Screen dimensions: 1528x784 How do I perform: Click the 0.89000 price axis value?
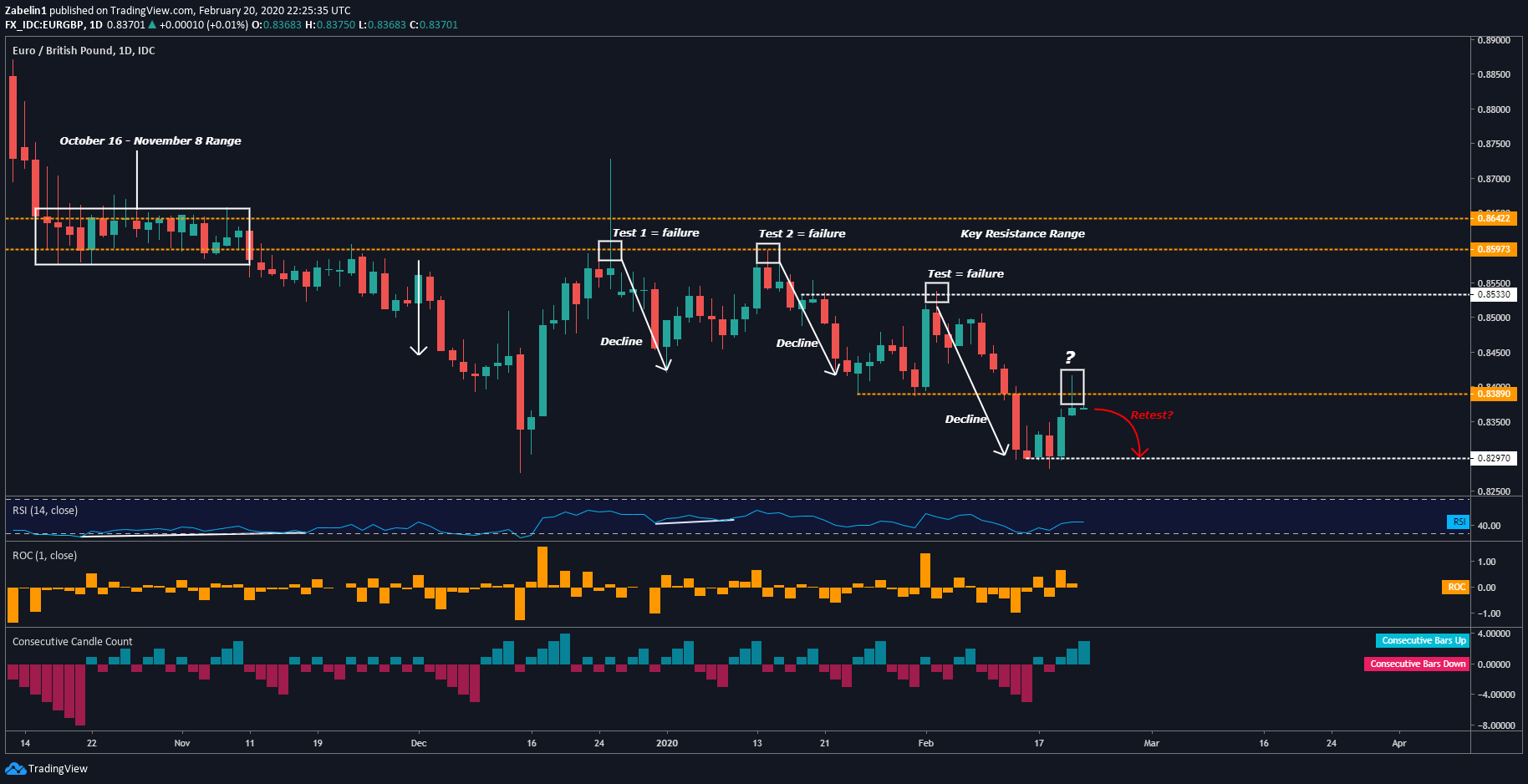click(1494, 40)
